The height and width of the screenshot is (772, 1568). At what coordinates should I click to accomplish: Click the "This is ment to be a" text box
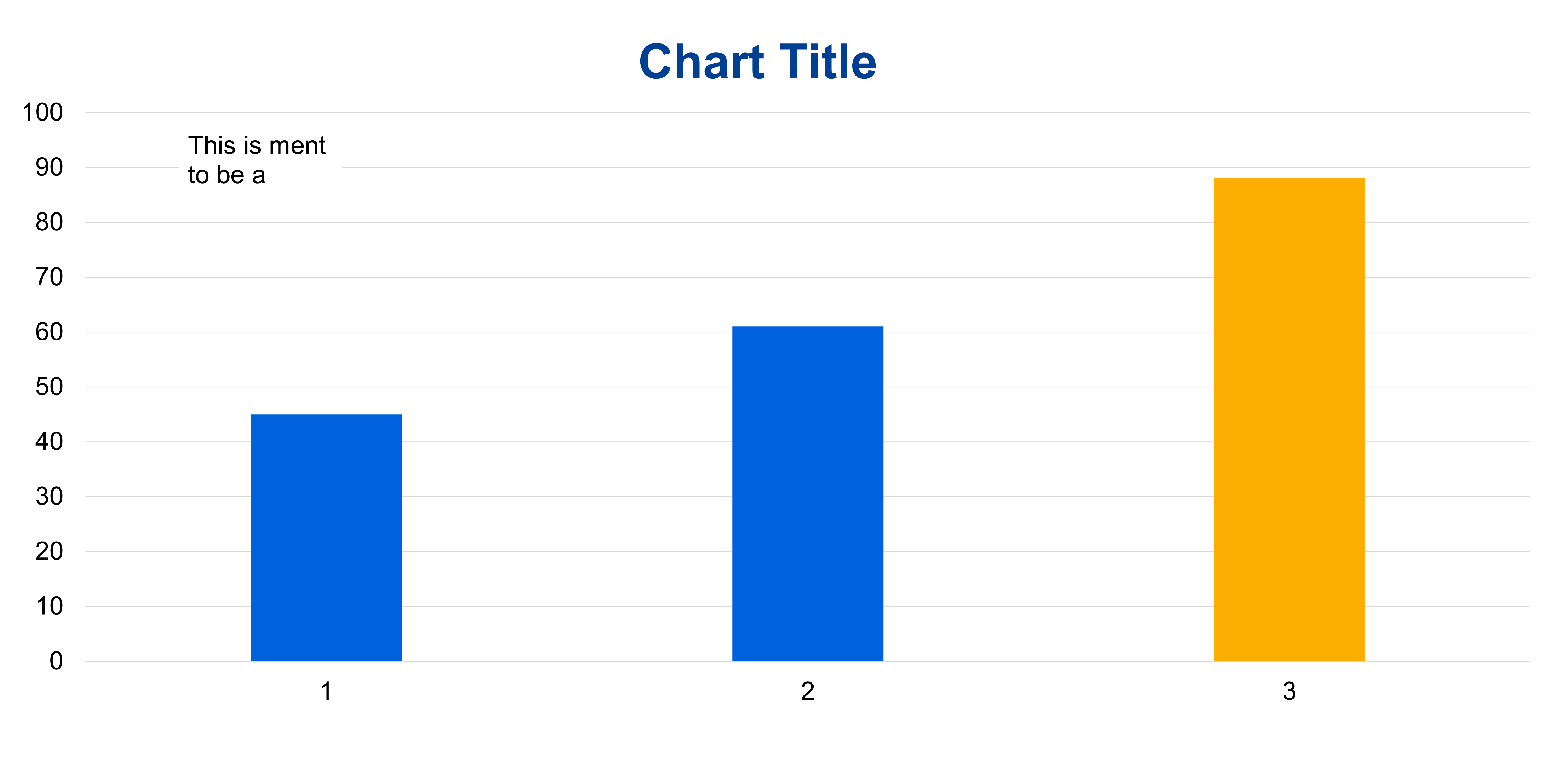pos(257,160)
